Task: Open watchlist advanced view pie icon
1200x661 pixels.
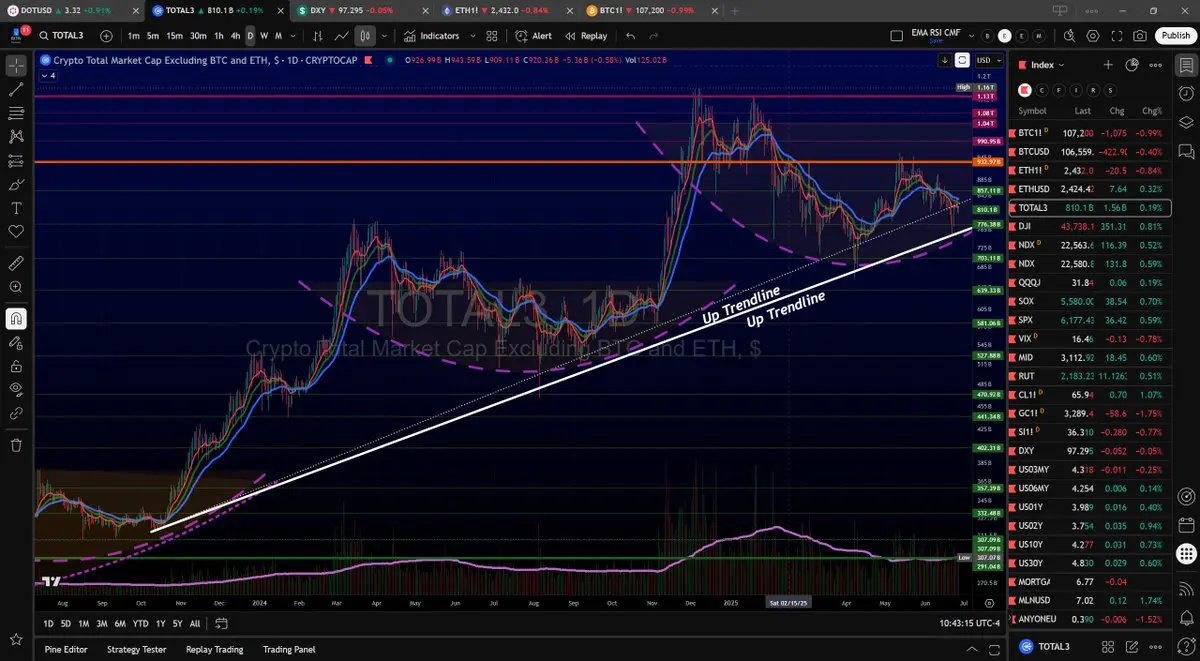Action: [1132, 65]
